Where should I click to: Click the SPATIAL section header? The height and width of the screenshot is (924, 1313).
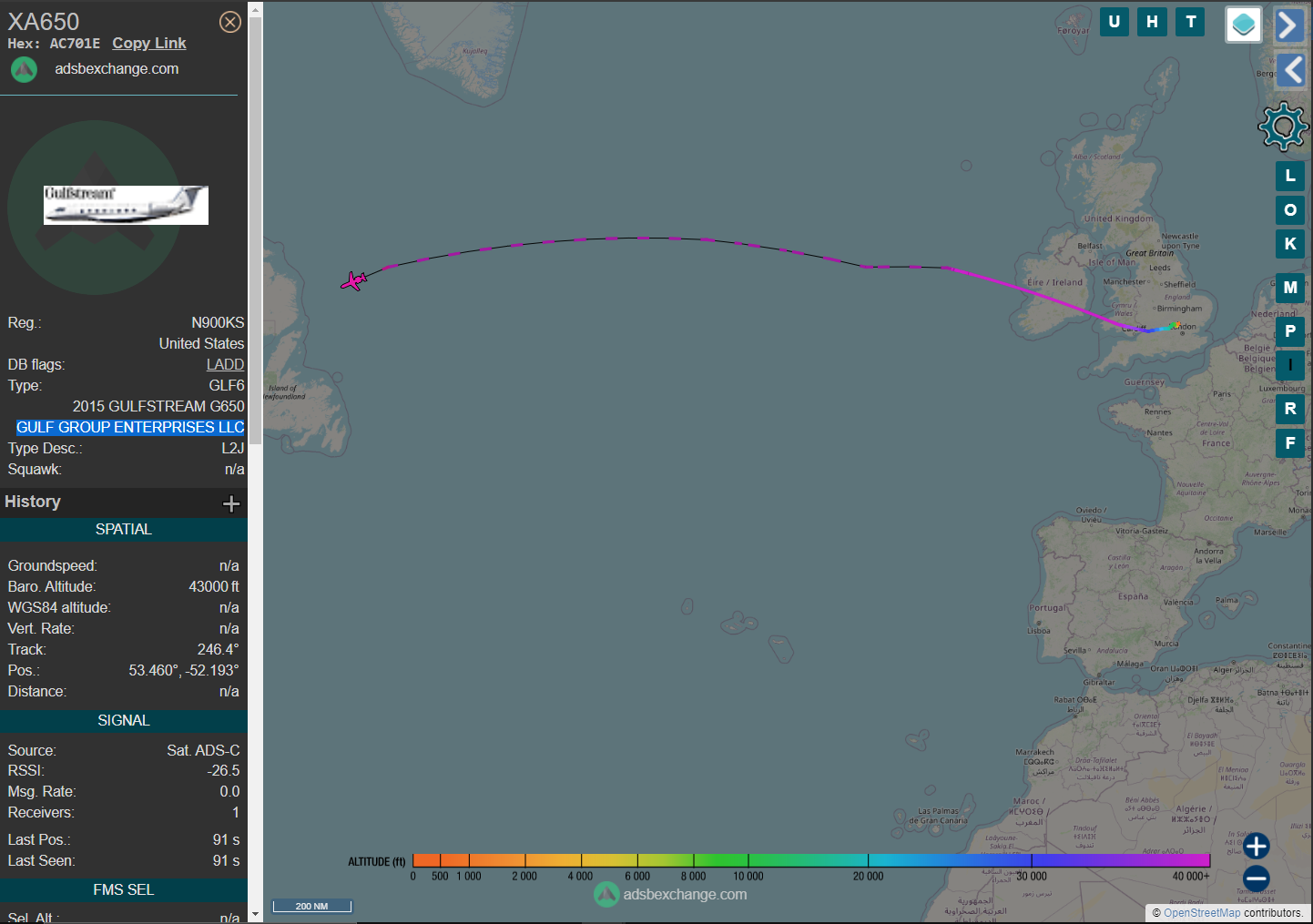(x=124, y=530)
